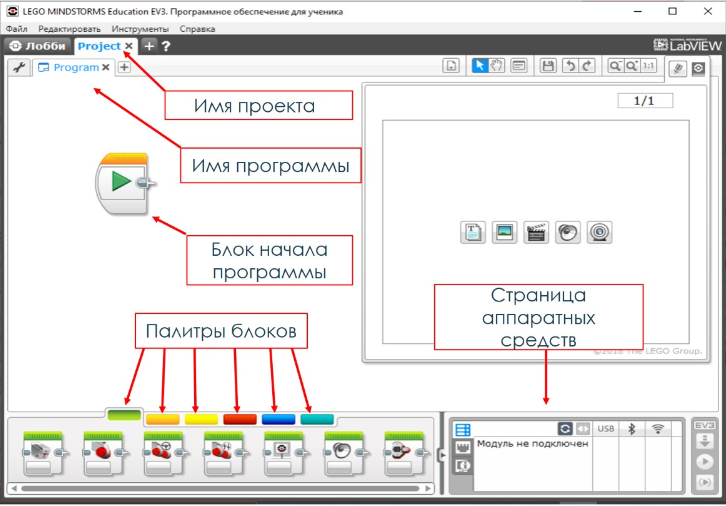Undo the last action
The width and height of the screenshot is (726, 506).
point(569,66)
